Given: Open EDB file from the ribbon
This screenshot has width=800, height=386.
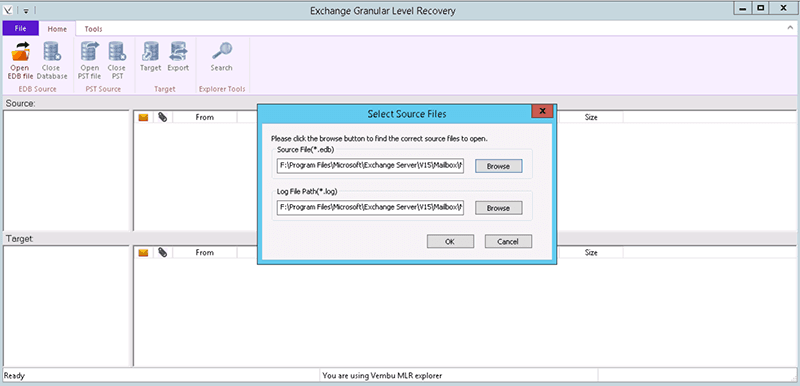Looking at the screenshot, I should [x=20, y=61].
